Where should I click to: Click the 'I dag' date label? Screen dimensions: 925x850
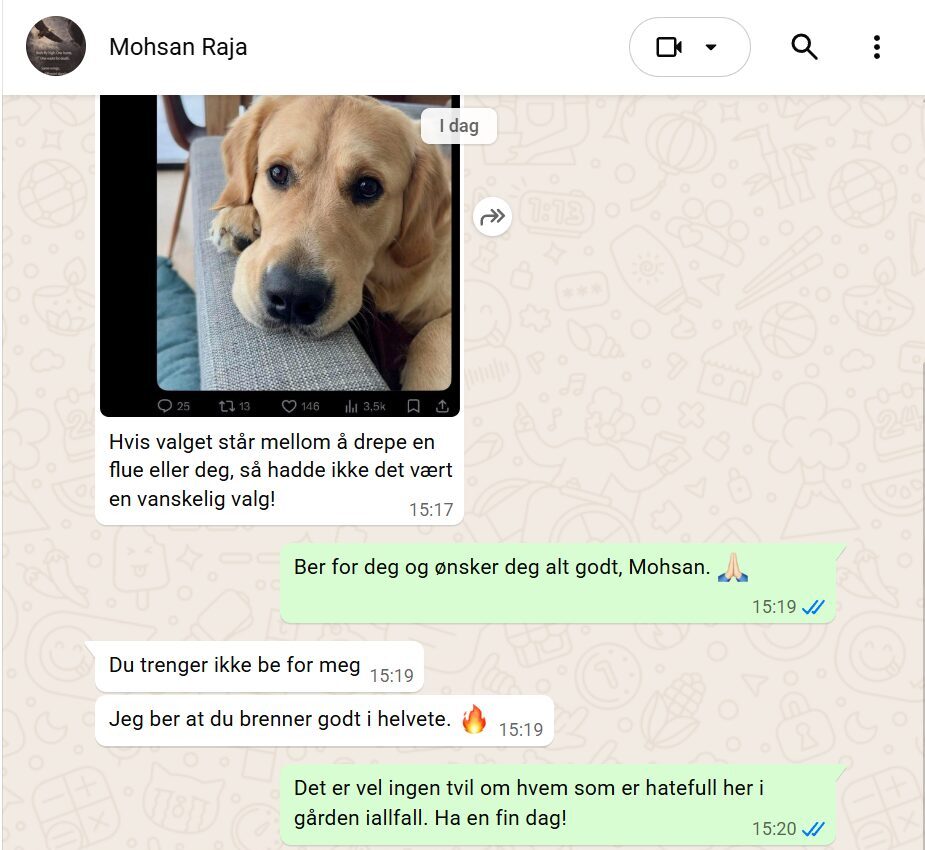[459, 126]
